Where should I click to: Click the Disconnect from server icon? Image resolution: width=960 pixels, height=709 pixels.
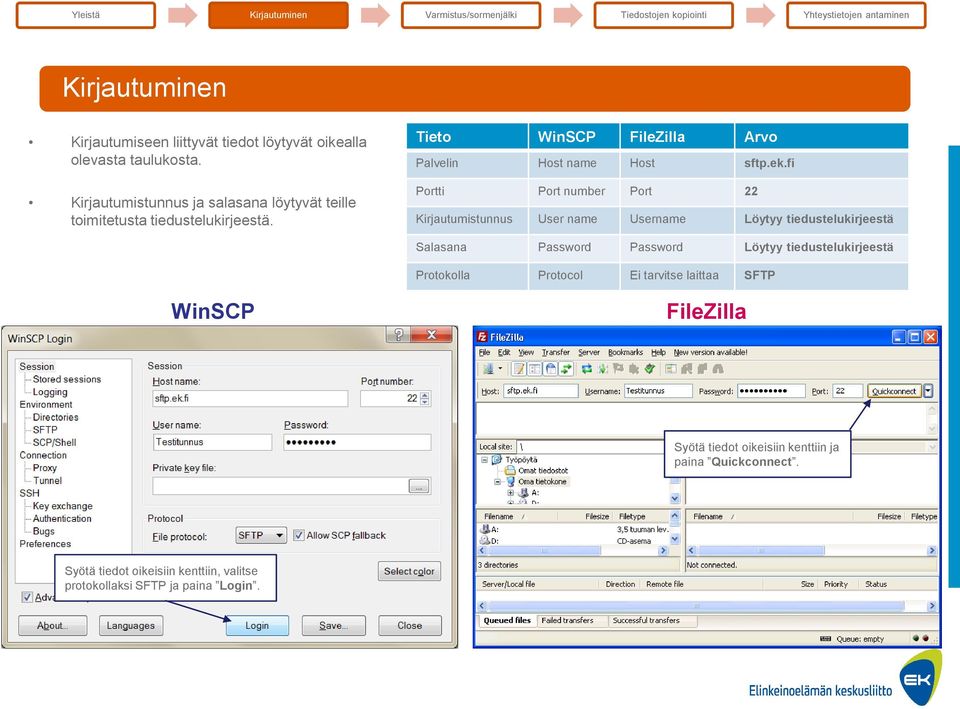[x=634, y=369]
